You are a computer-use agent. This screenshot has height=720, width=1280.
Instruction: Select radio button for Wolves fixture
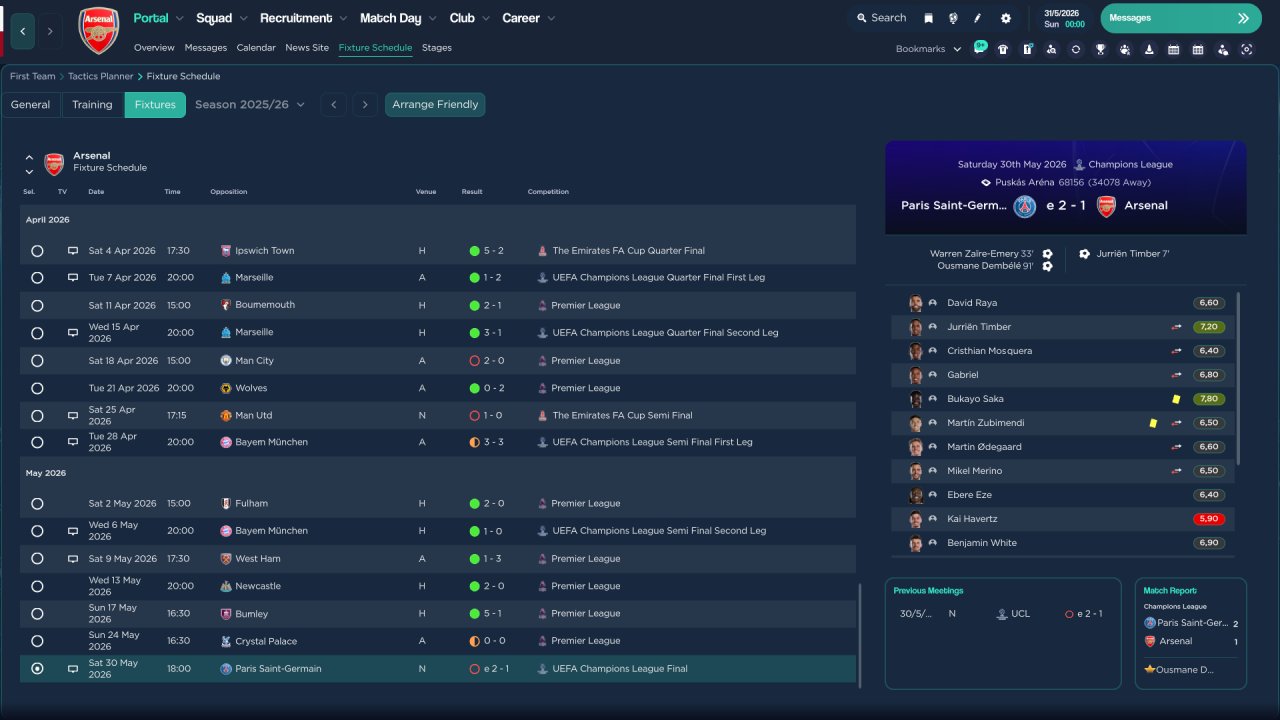(37, 388)
